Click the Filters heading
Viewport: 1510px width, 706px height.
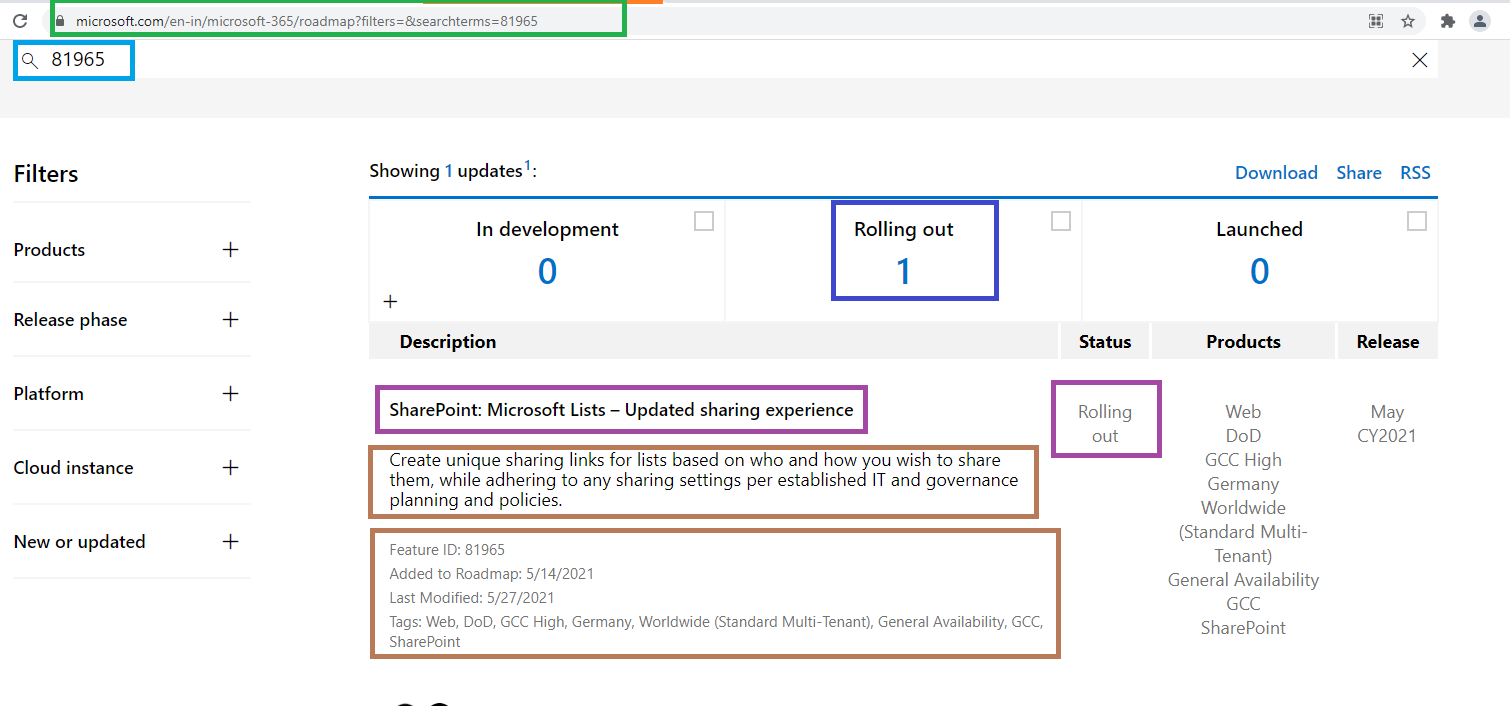[46, 173]
